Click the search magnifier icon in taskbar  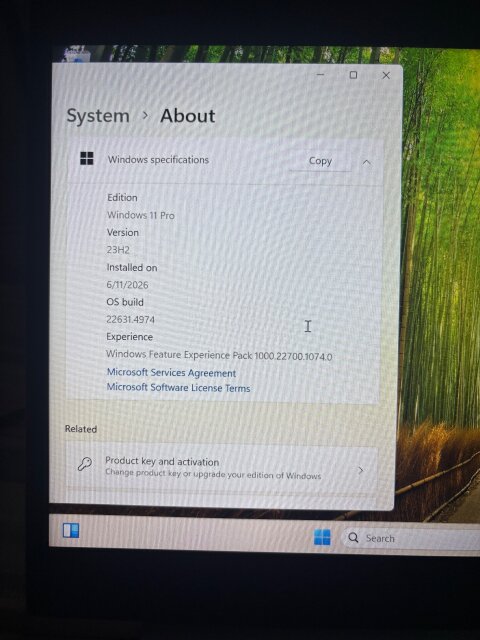pyautogui.click(x=353, y=538)
